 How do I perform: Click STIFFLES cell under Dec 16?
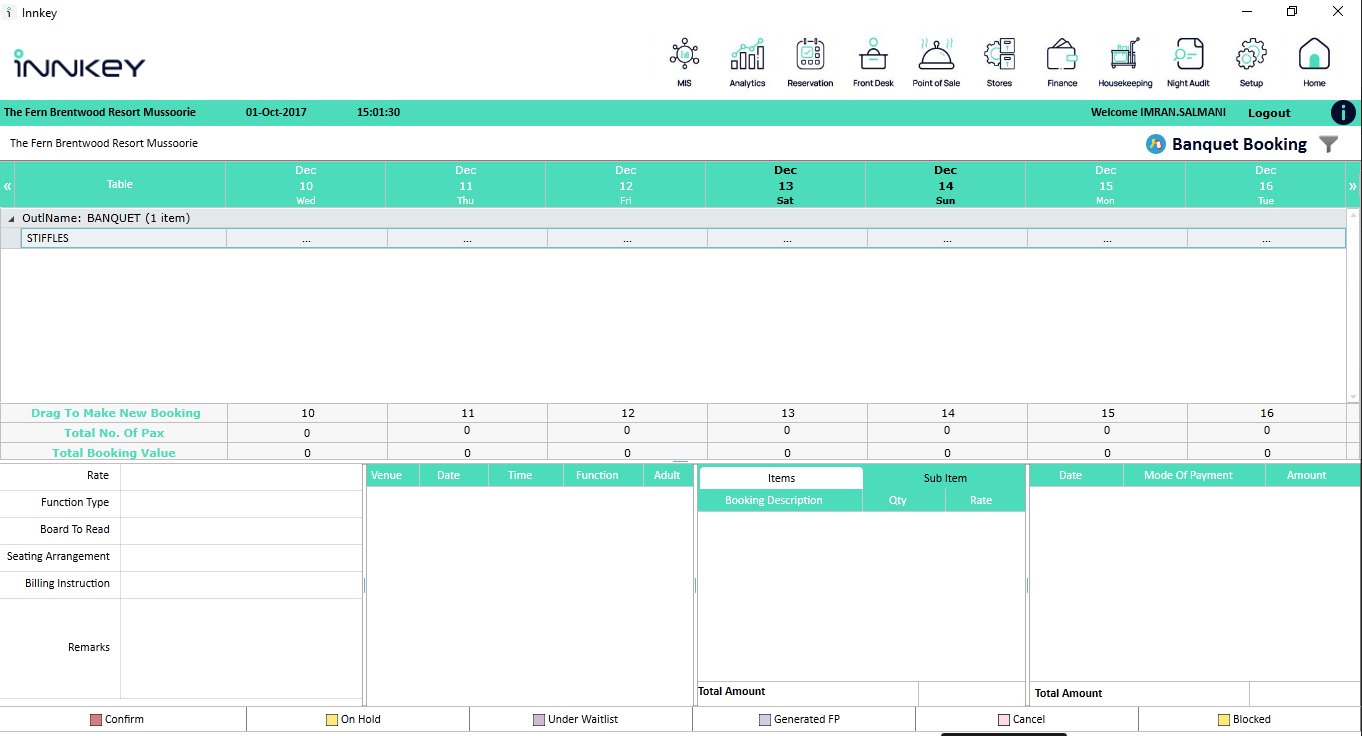[1267, 239]
